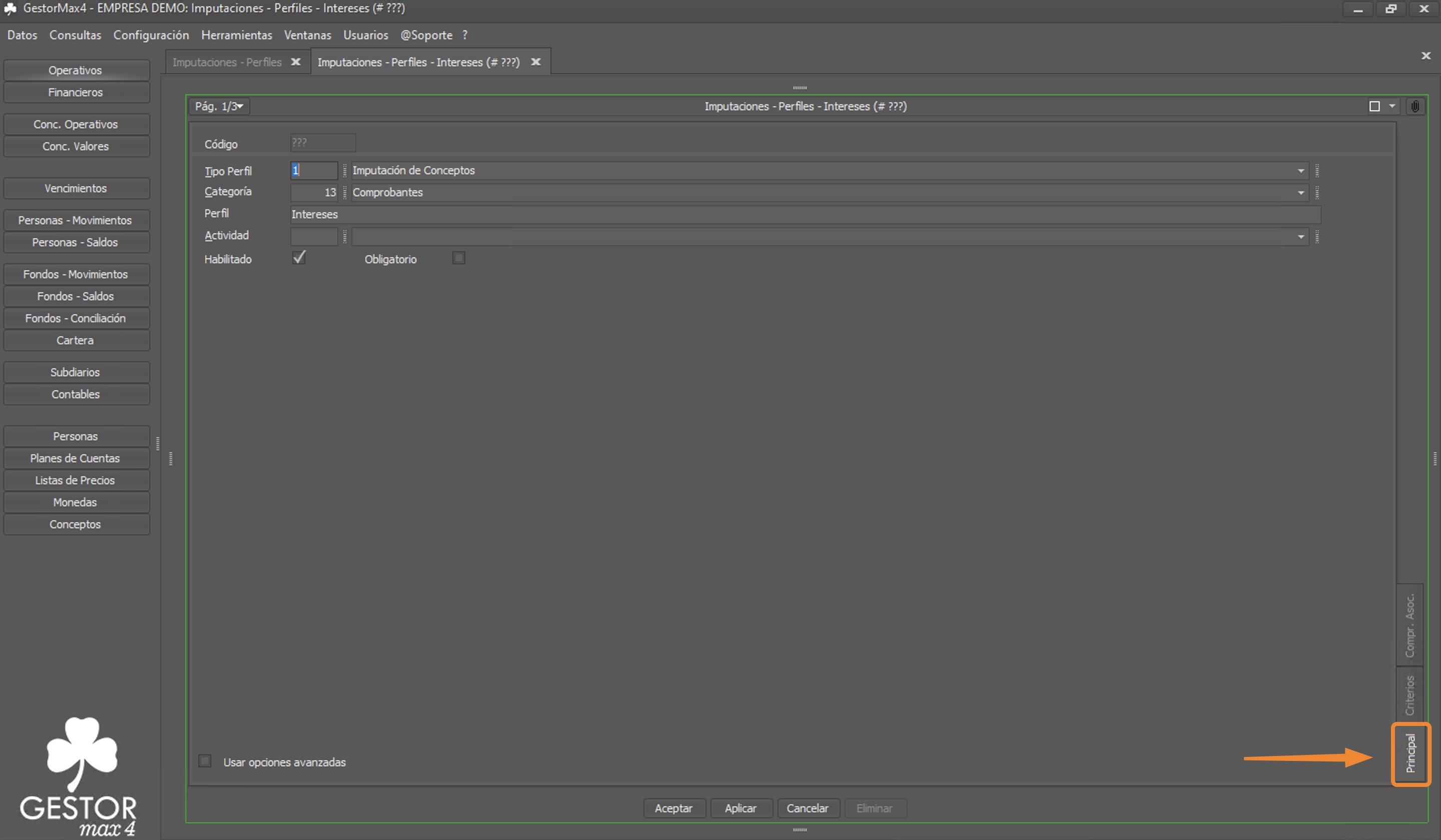
Task: Toggle the Habilitado checkbox
Action: 299,258
